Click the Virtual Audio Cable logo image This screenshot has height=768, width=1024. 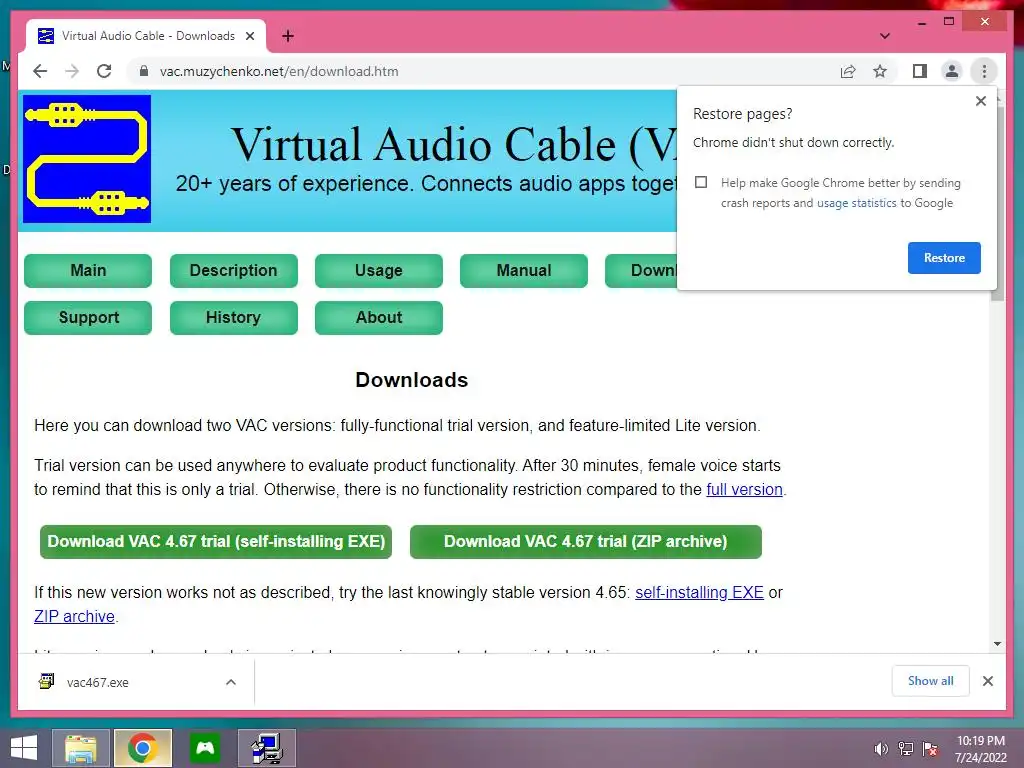pos(87,159)
